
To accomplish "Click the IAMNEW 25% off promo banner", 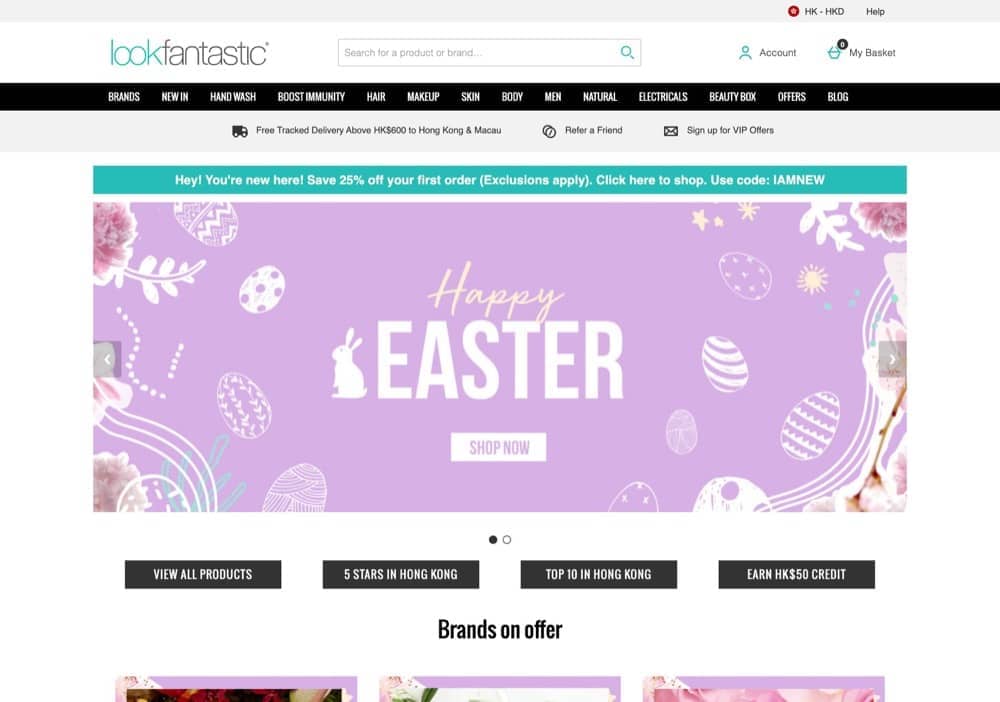I will 499,180.
